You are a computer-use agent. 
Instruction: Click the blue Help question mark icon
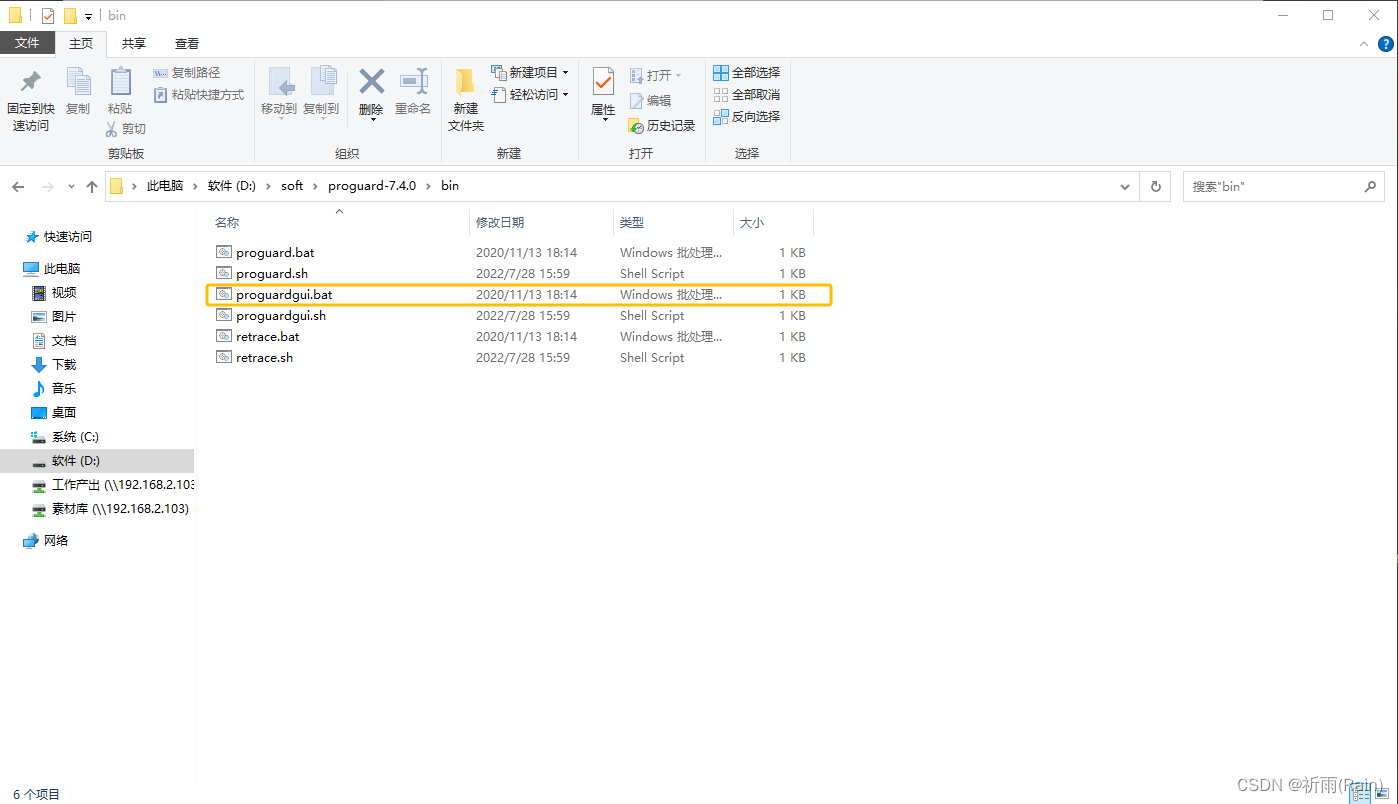pos(1385,44)
